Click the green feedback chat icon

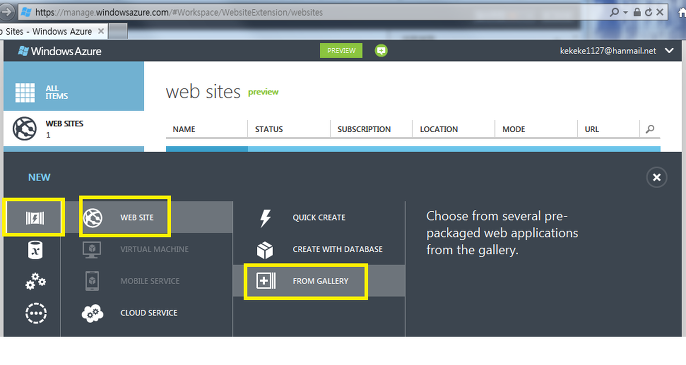point(381,51)
